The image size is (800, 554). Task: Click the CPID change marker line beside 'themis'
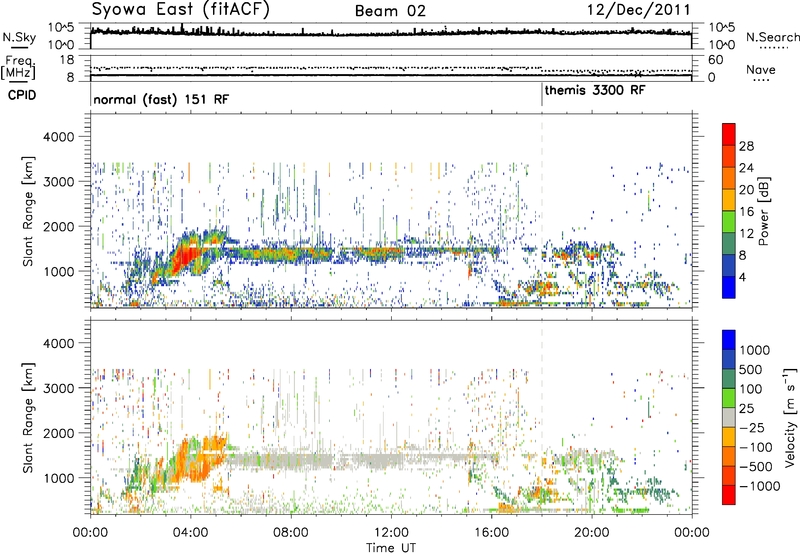(x=542, y=95)
